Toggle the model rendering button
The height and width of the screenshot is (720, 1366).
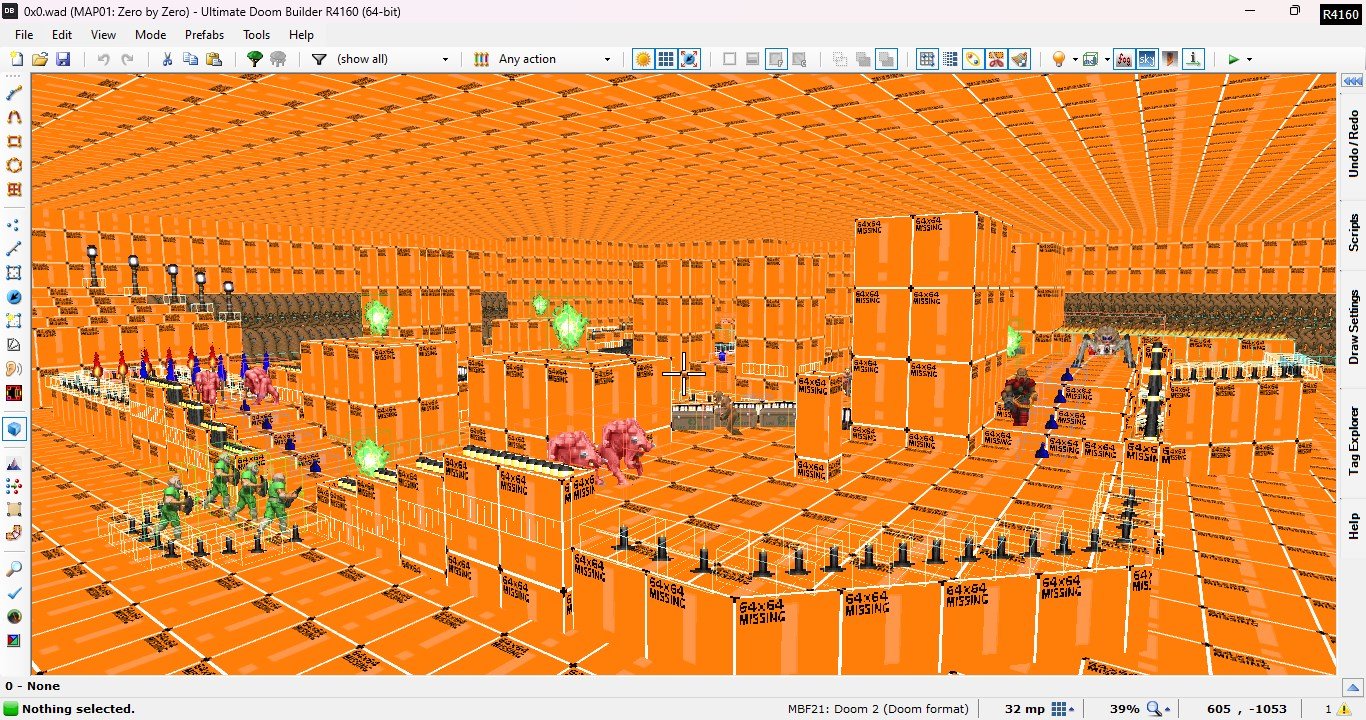click(1091, 59)
